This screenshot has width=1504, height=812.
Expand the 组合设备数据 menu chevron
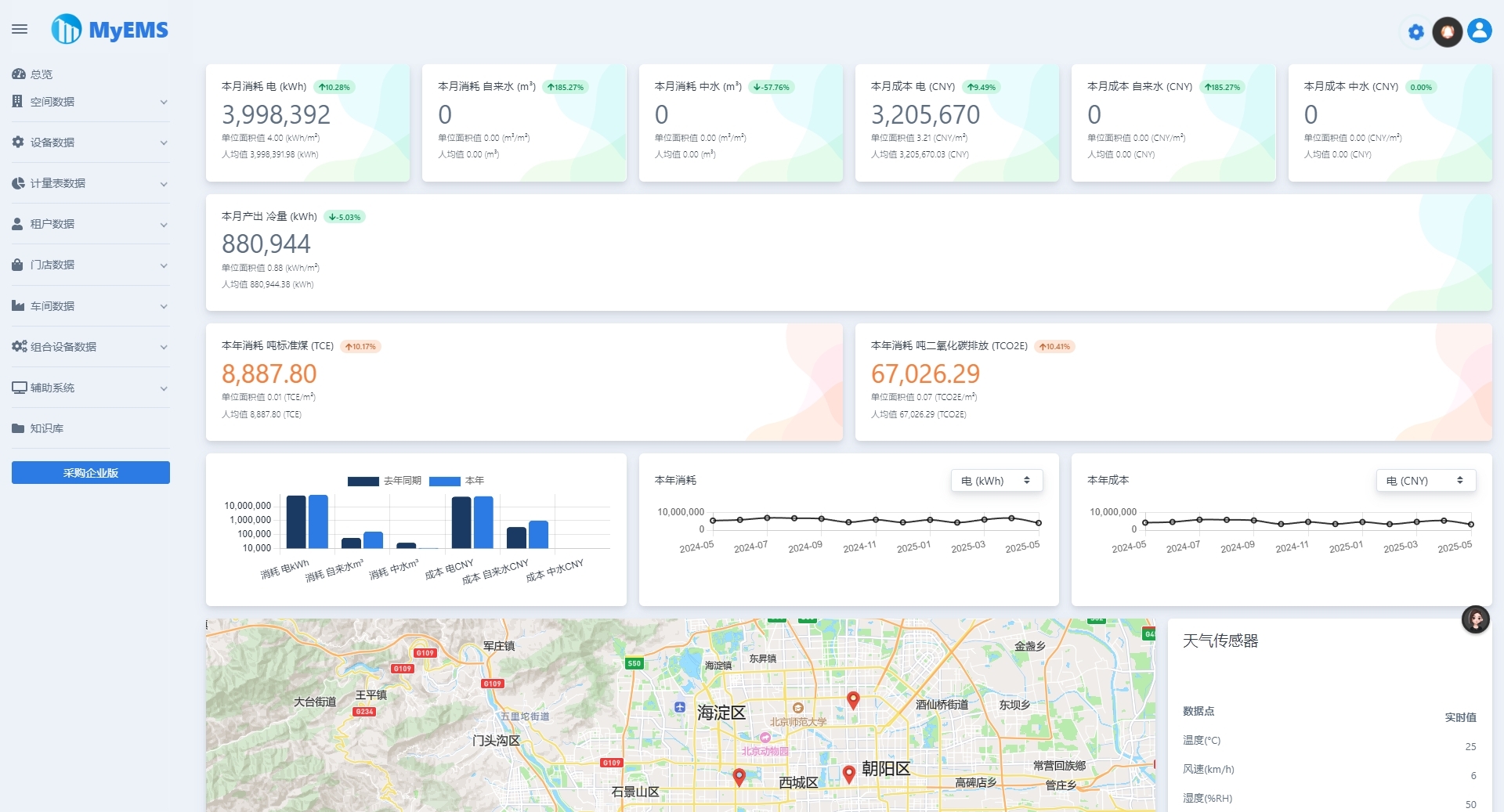164,348
